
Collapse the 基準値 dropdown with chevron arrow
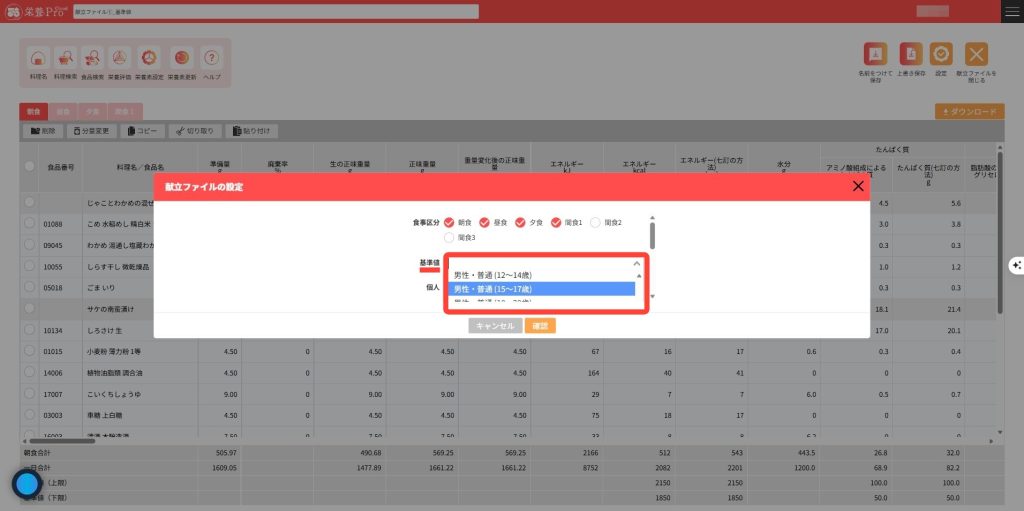[x=637, y=263]
